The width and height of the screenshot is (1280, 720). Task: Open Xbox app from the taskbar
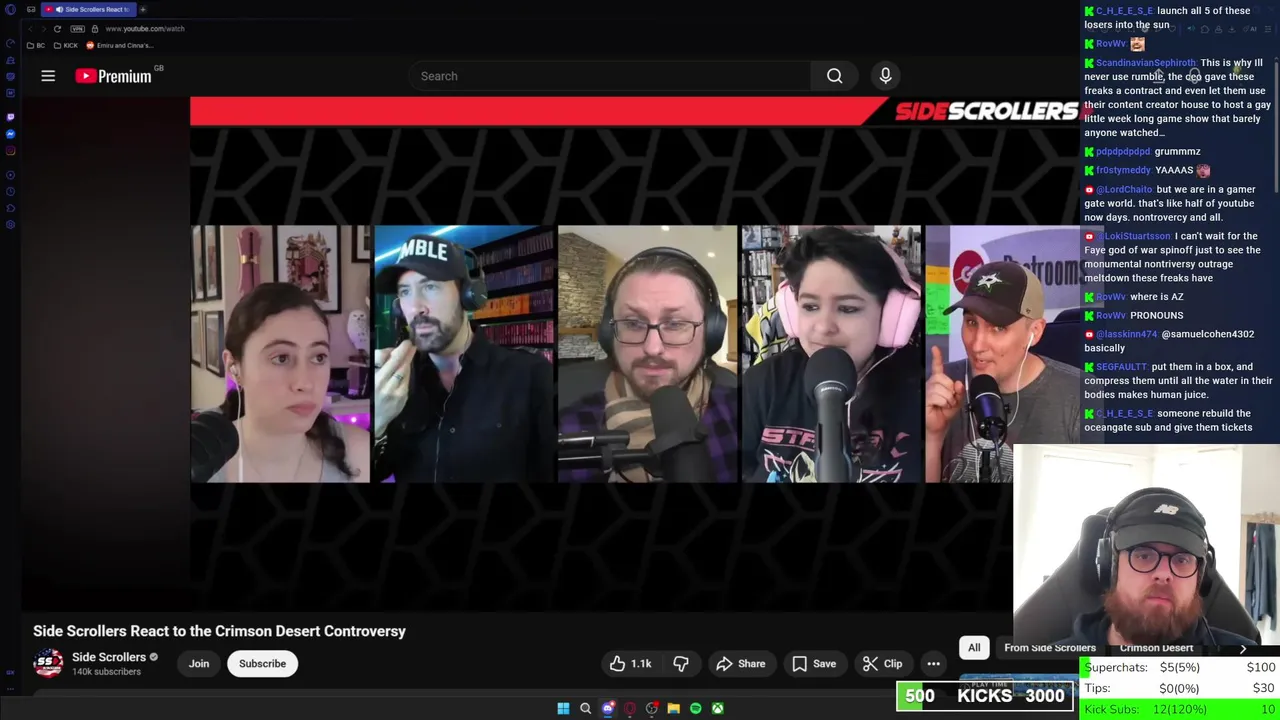pos(717,708)
